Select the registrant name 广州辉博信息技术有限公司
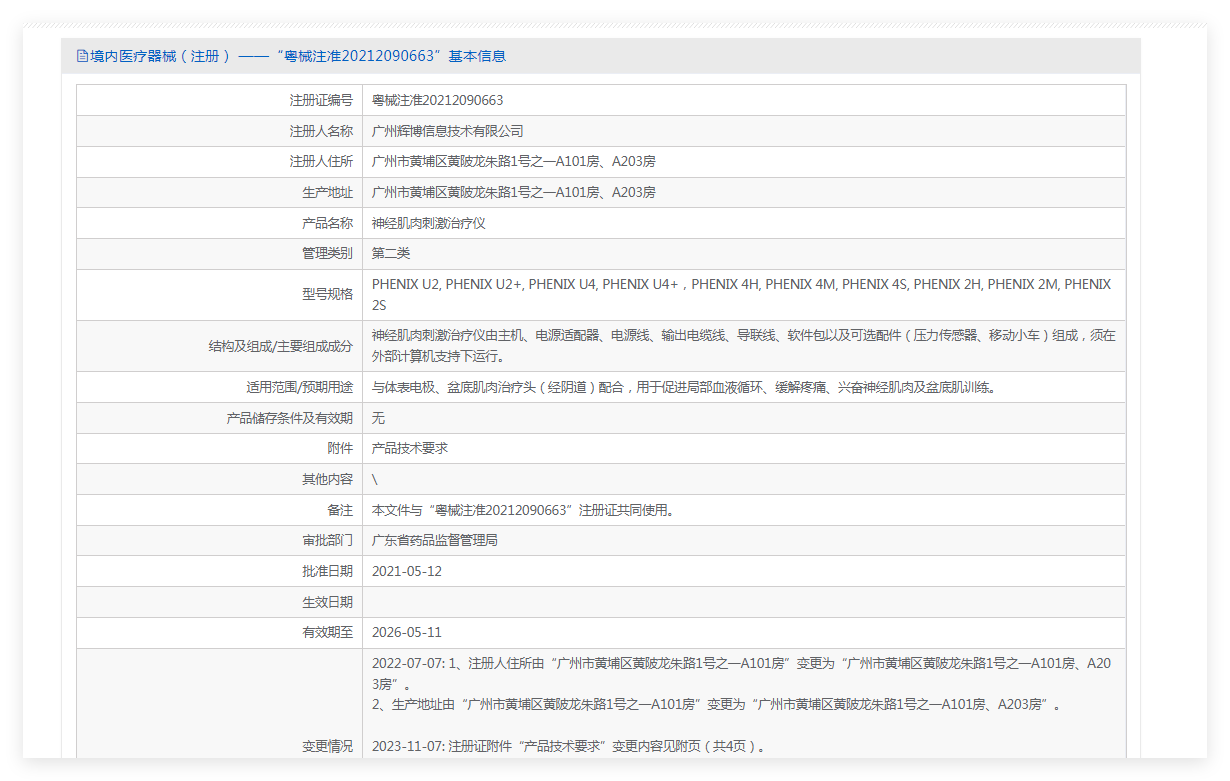 [447, 131]
